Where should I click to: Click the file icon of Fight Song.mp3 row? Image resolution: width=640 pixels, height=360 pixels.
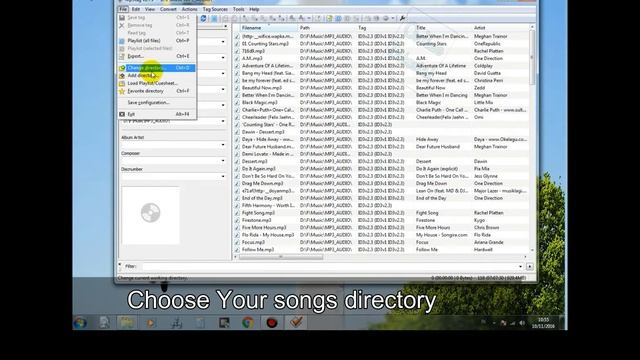pyautogui.click(x=237, y=213)
